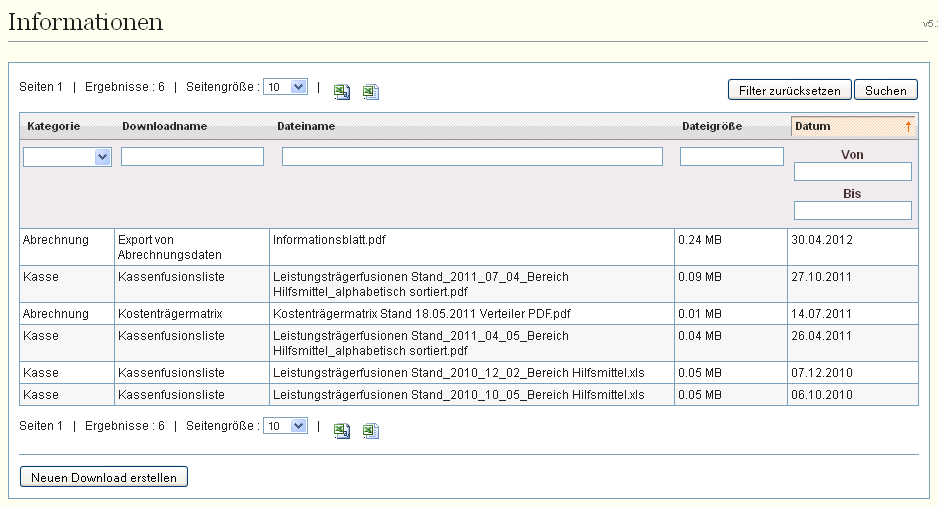Viewport: 938px width, 507px height.
Task: Focus the Dateiname filter field
Action: pos(472,157)
